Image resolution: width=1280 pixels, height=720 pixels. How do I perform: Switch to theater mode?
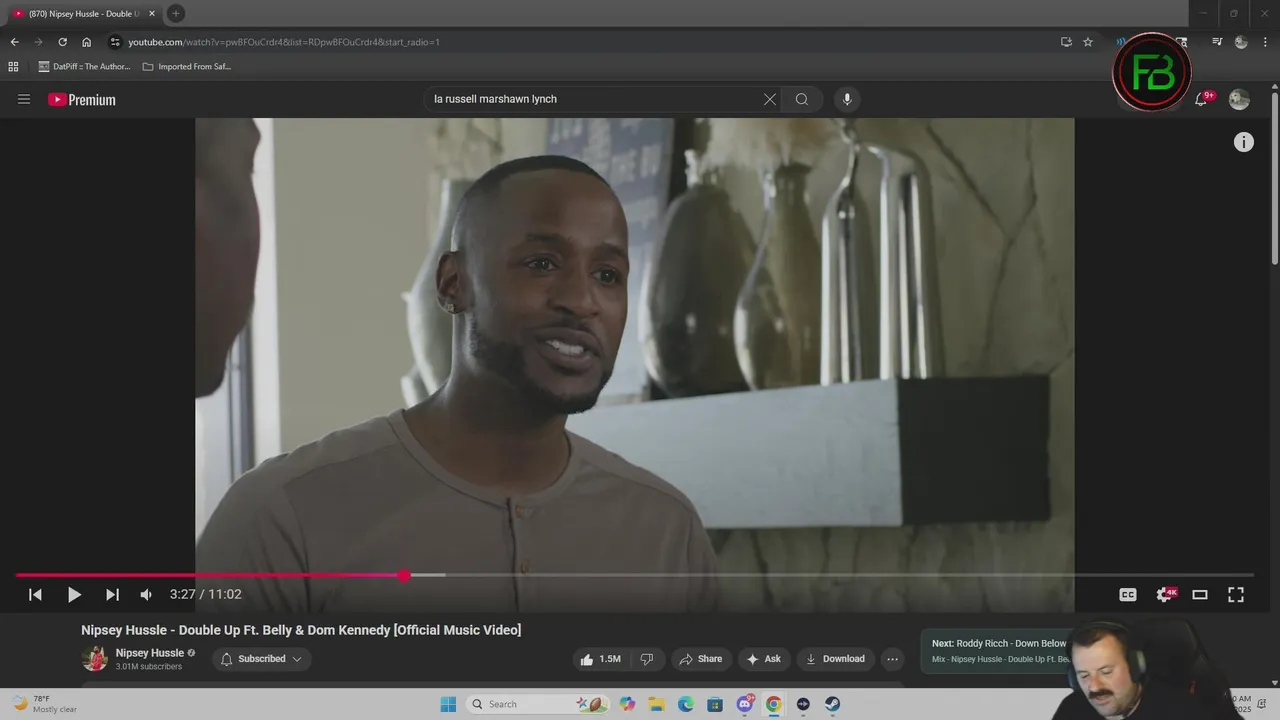click(1200, 594)
